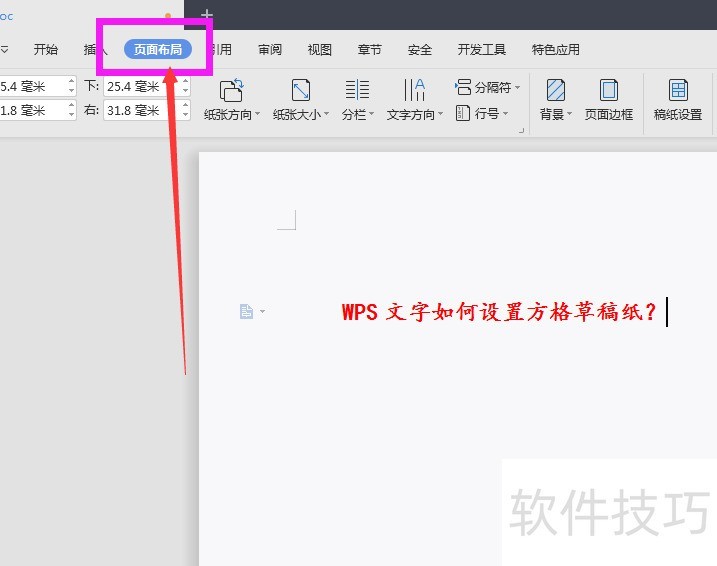The height and width of the screenshot is (566, 717).
Task: Open the 纸张大小 paper size tool
Action: pos(300,100)
